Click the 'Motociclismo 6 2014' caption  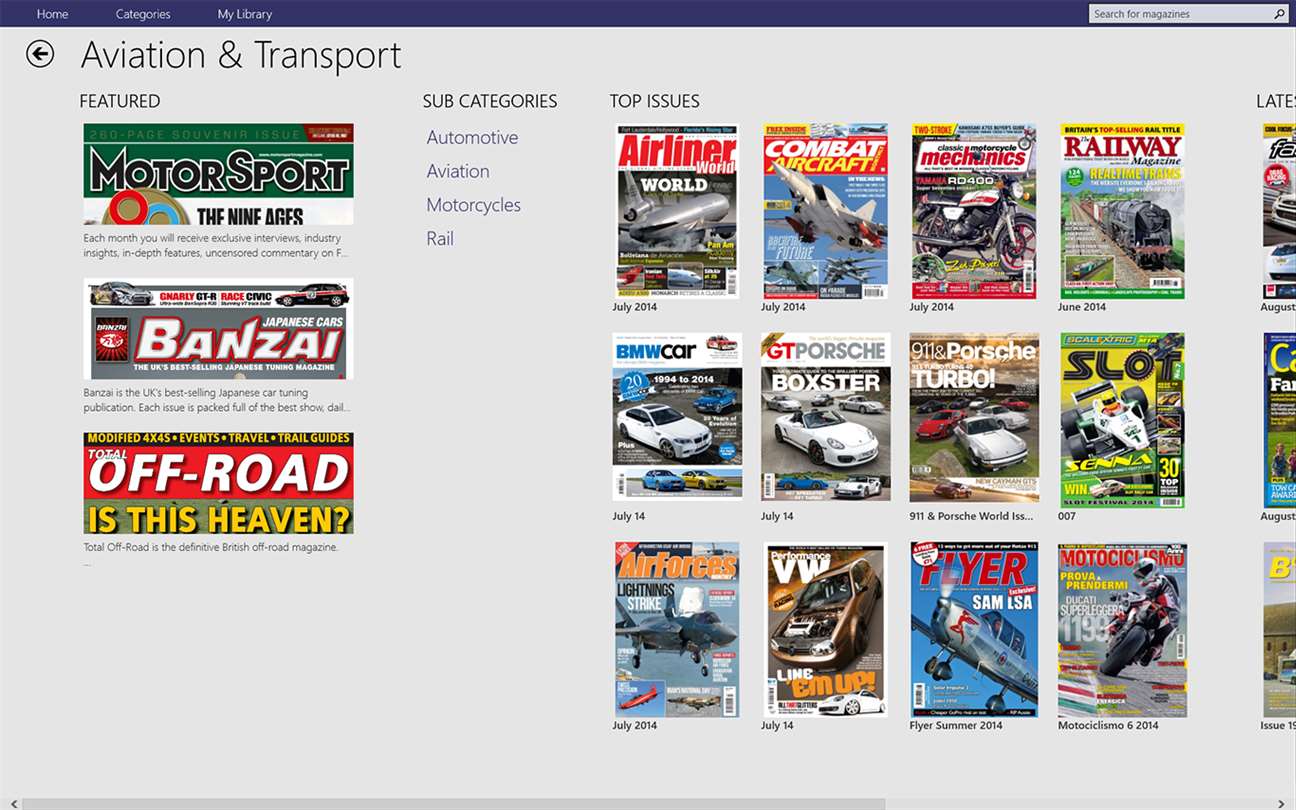click(1108, 726)
